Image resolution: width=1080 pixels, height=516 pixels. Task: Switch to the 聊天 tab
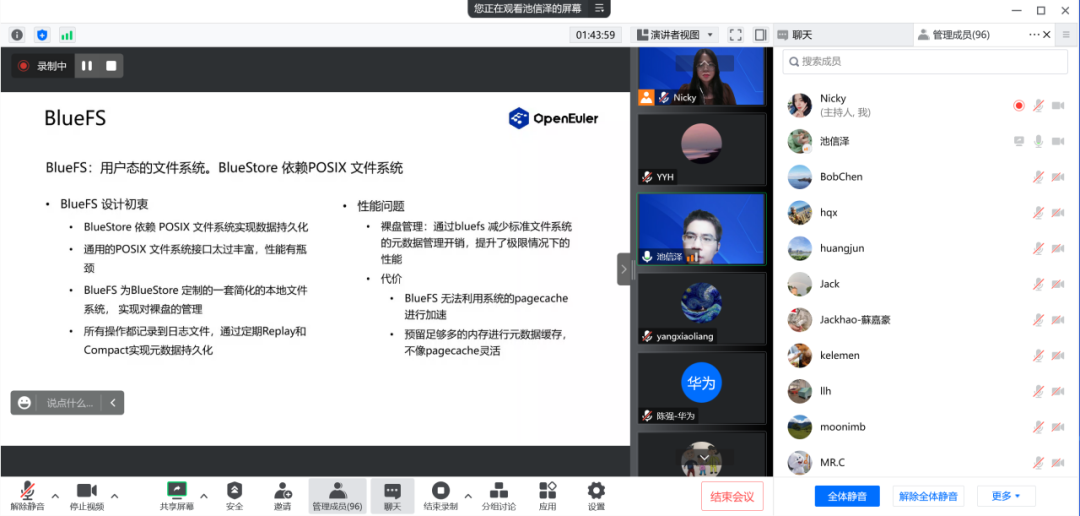(794, 35)
